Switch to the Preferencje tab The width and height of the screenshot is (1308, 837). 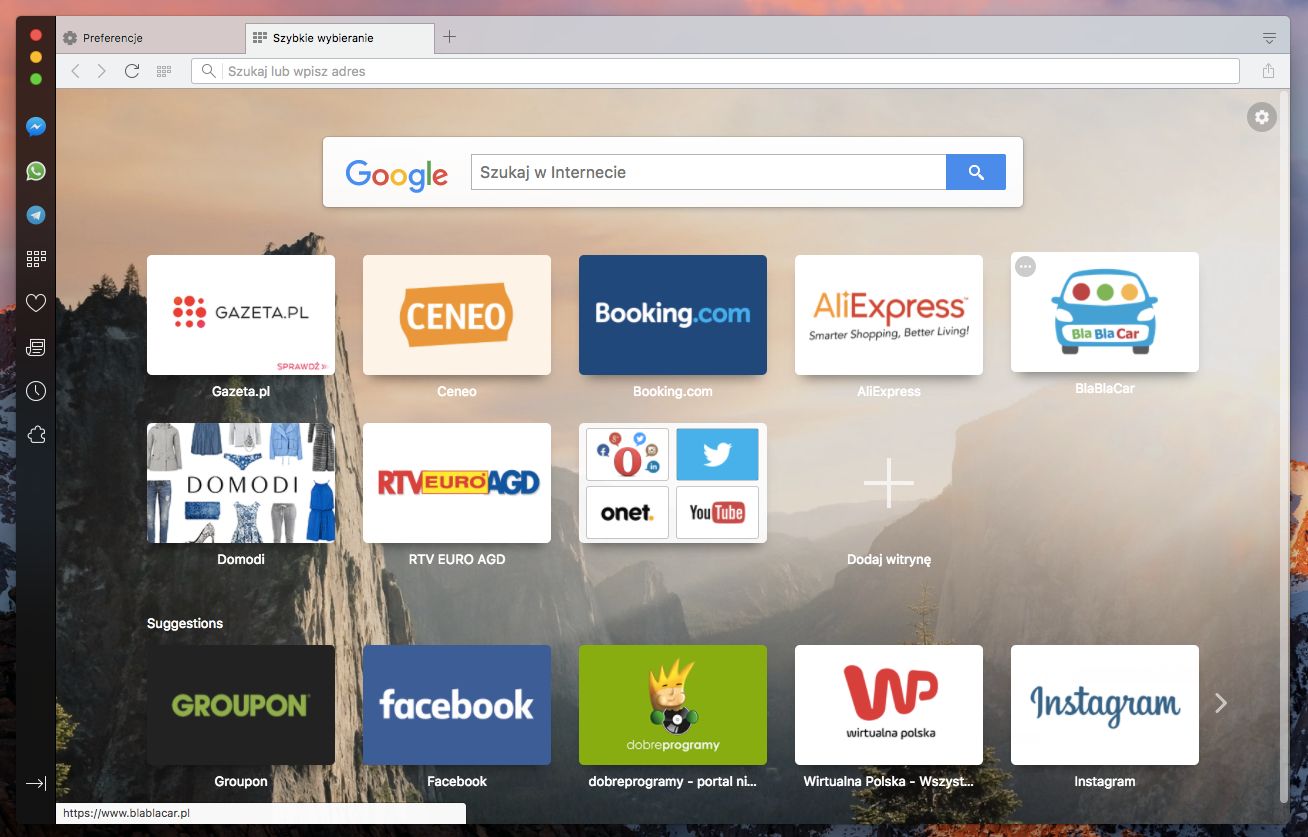[150, 38]
